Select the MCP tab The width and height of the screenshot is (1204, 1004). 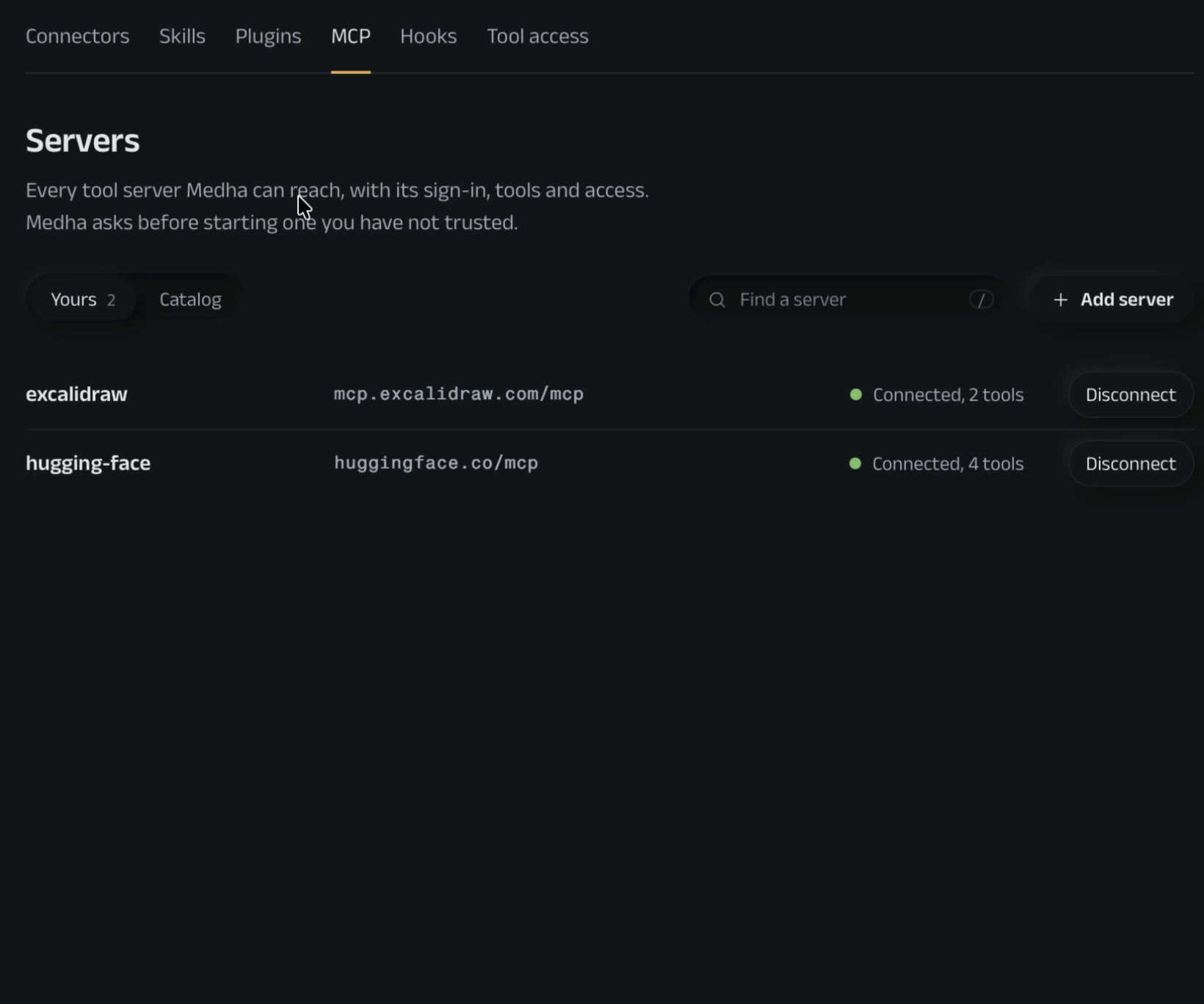point(351,36)
